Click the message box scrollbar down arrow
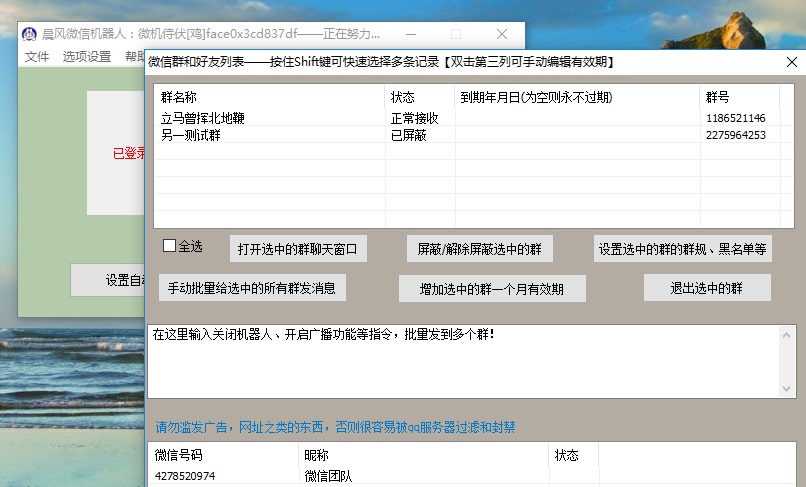 788,390
